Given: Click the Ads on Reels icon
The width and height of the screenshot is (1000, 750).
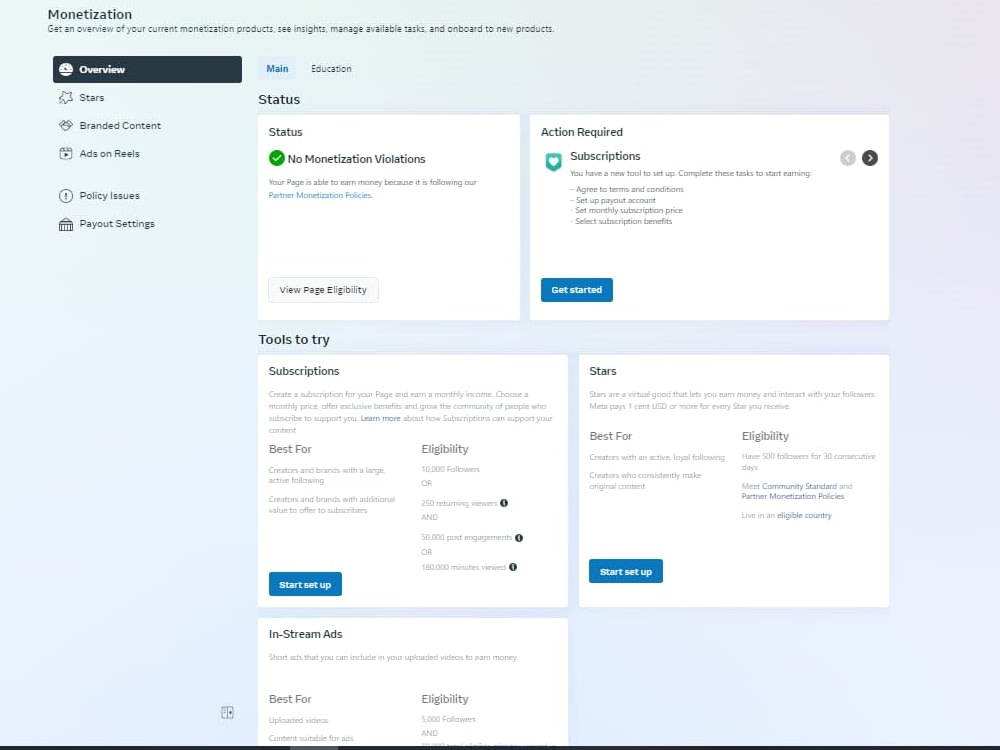Looking at the screenshot, I should [x=66, y=154].
